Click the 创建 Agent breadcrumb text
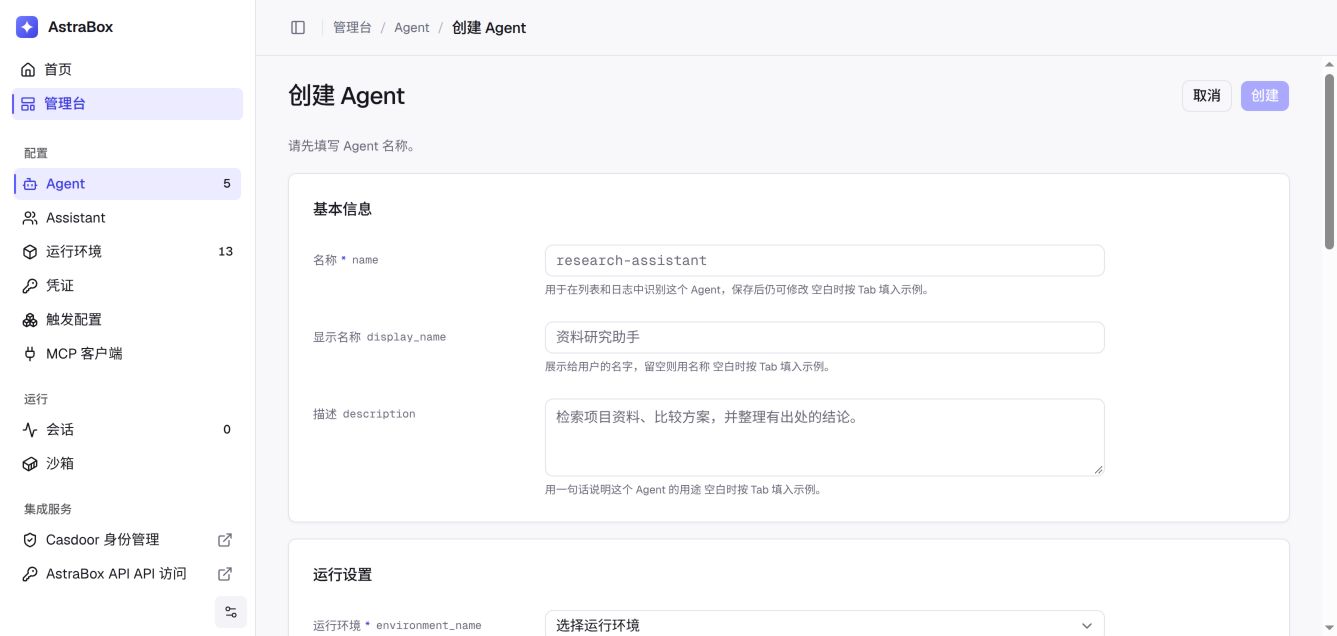This screenshot has width=1337, height=636. 489,28
